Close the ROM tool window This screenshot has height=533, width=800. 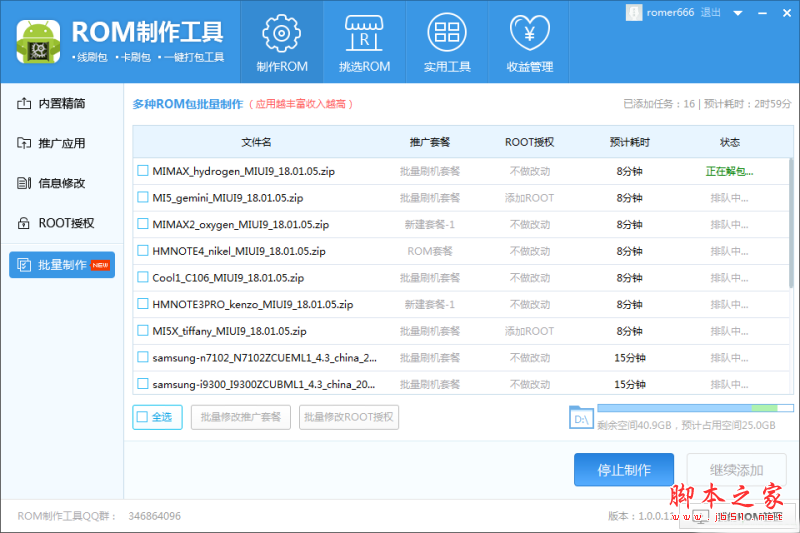point(787,13)
